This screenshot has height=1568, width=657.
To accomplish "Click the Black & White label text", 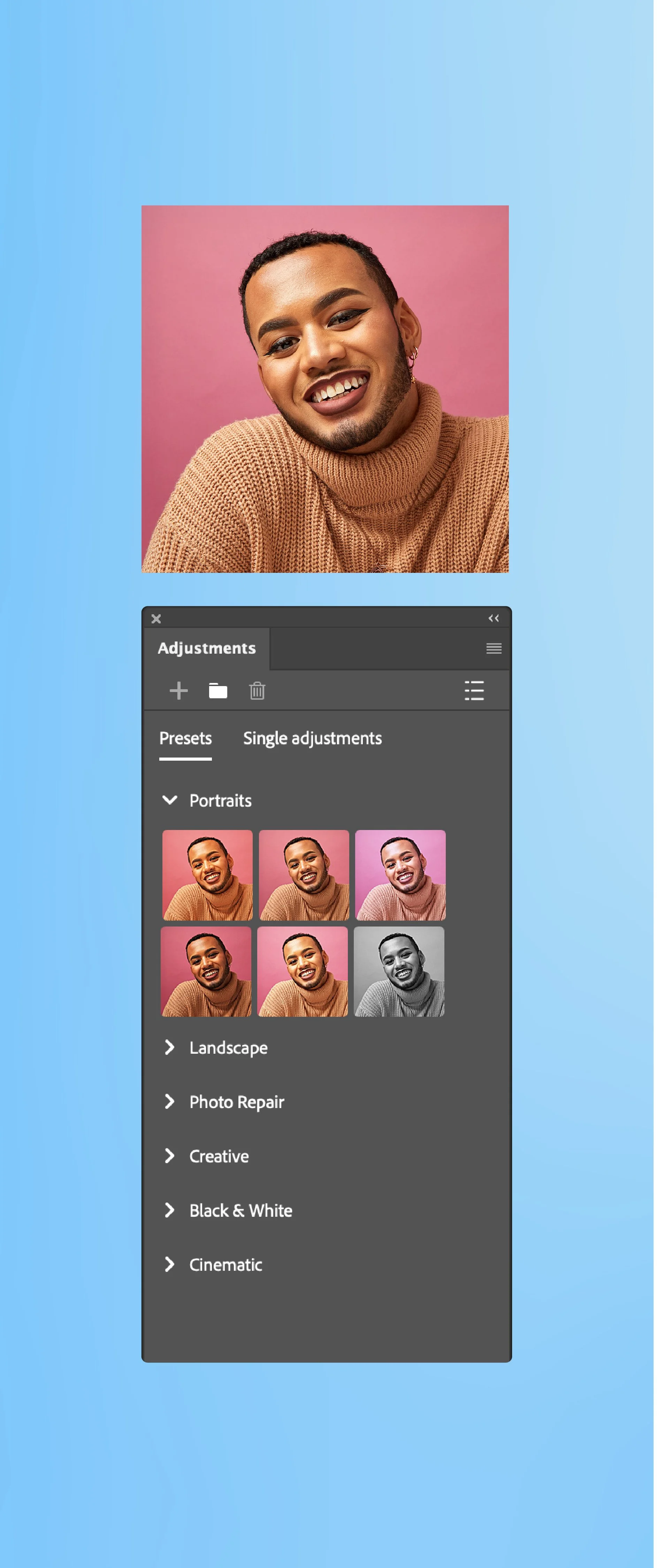I will point(241,1210).
